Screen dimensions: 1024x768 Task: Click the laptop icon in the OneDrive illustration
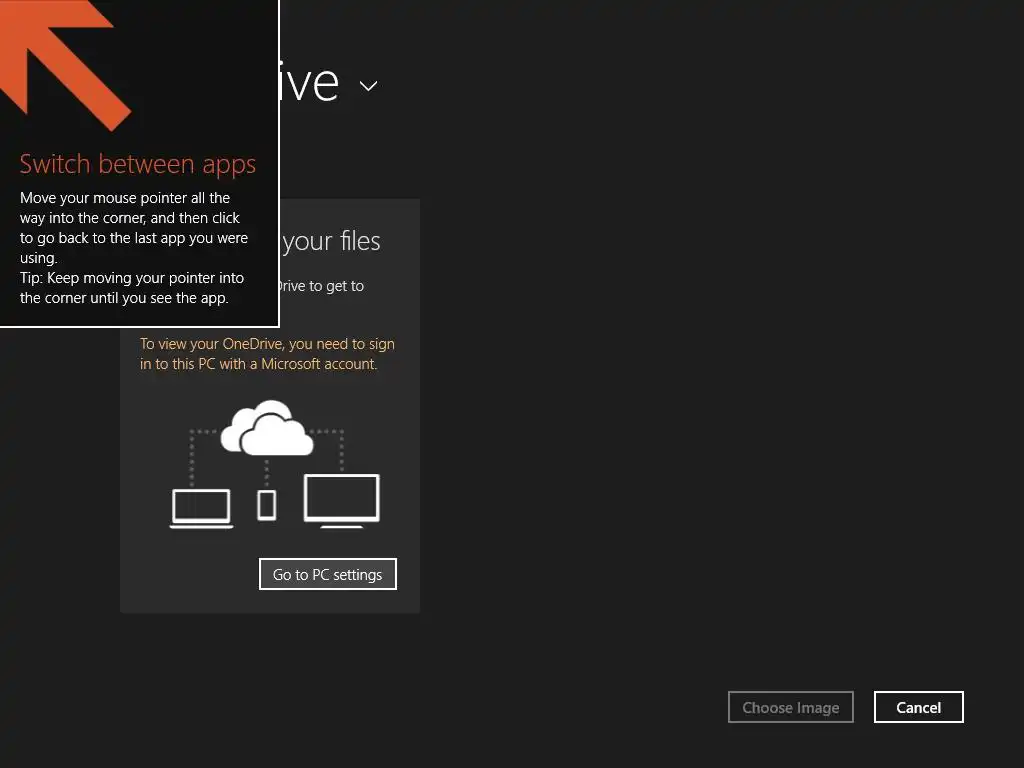coord(201,508)
